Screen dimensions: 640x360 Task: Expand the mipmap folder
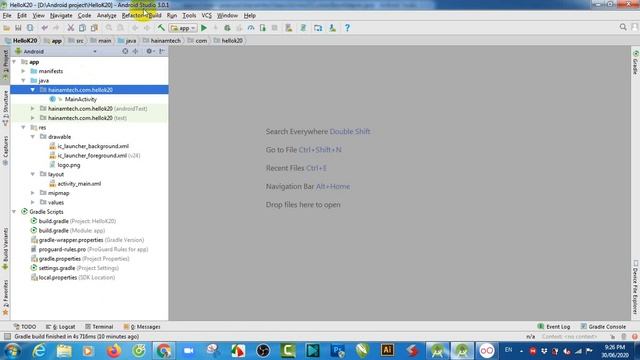coord(33,193)
